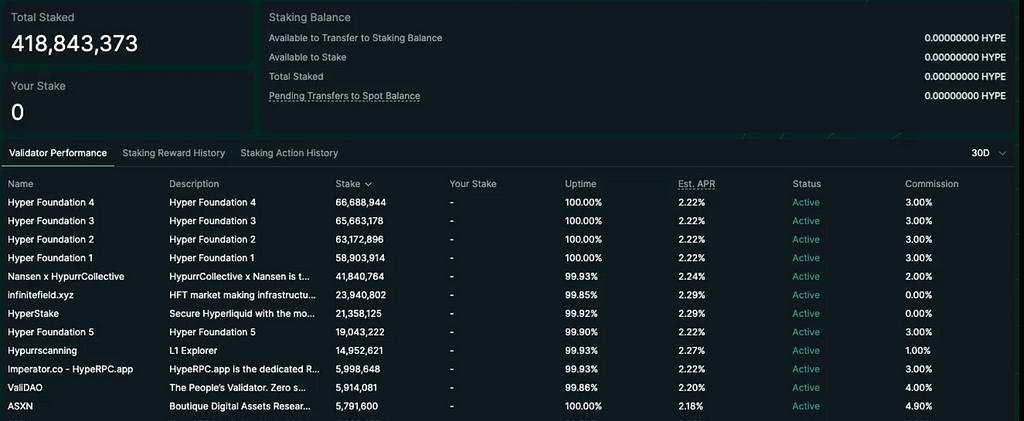Click stake value 19,043,222
The width and height of the screenshot is (1024, 421).
360,332
